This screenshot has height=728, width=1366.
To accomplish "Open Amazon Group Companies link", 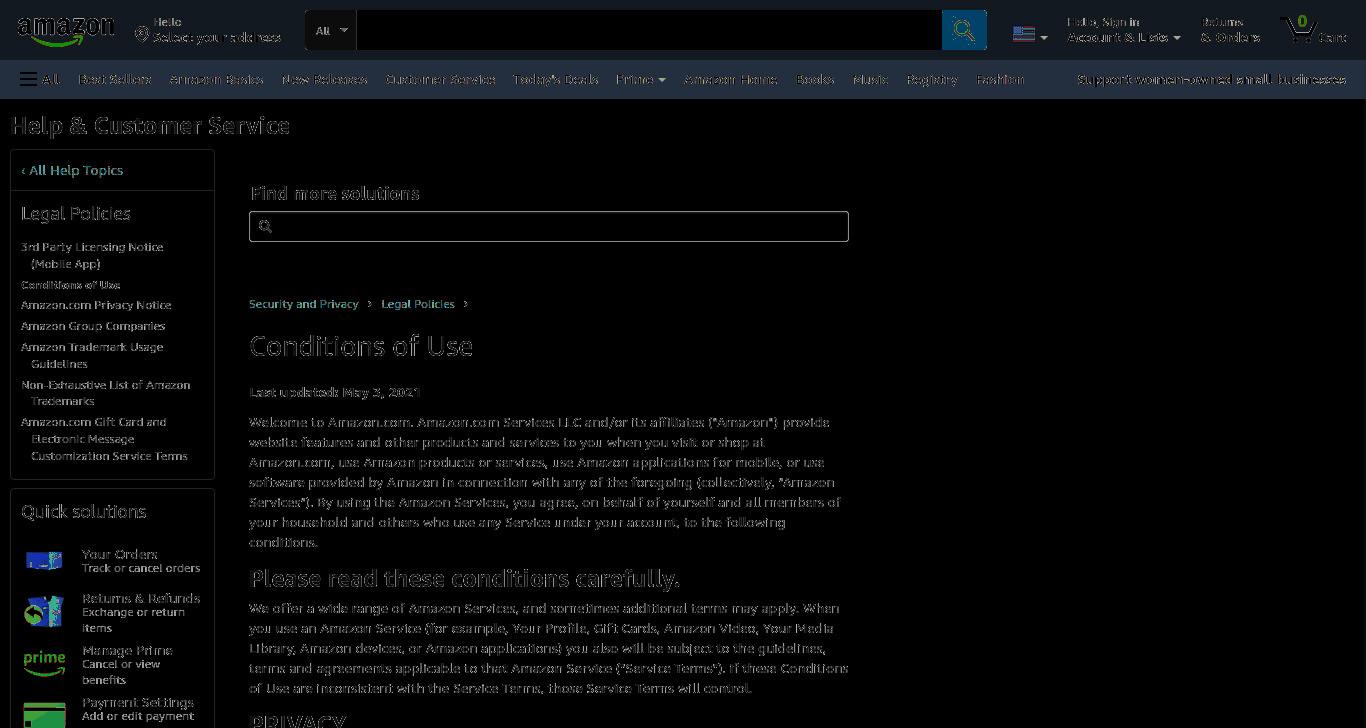I will pyautogui.click(x=93, y=326).
